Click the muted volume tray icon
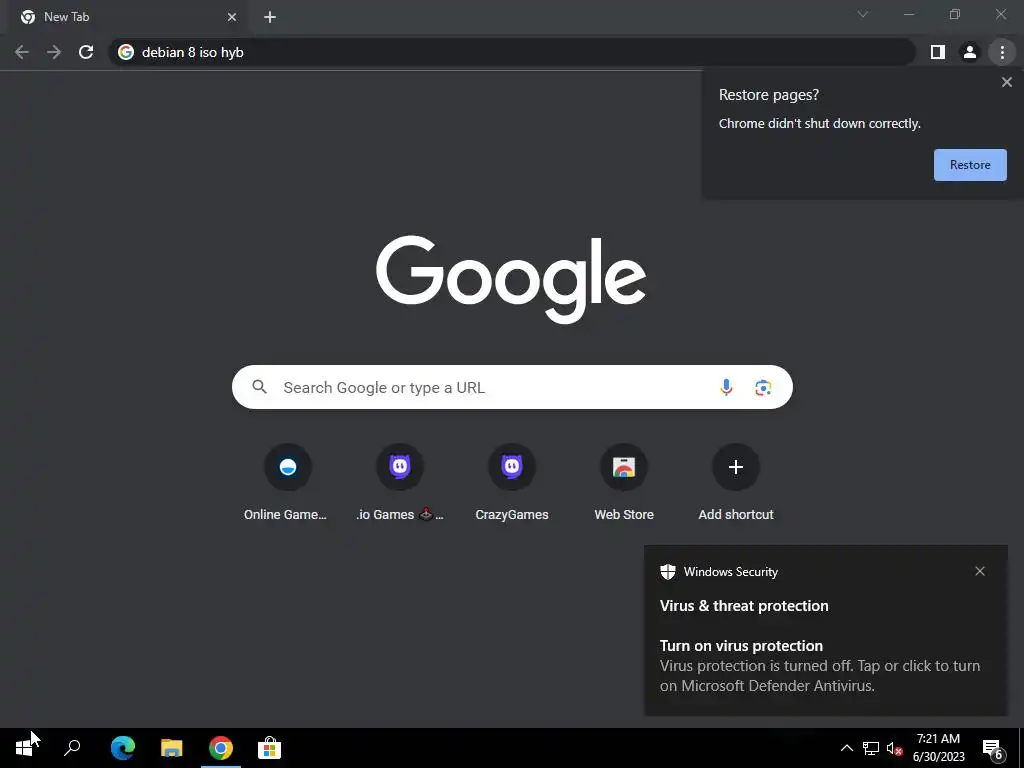Screen dimensions: 1024x768 (x=895, y=748)
